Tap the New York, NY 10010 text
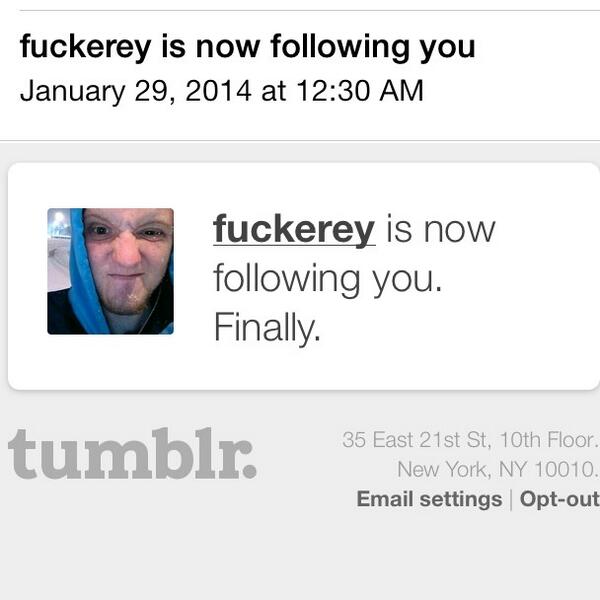600x600 pixels. [497, 469]
